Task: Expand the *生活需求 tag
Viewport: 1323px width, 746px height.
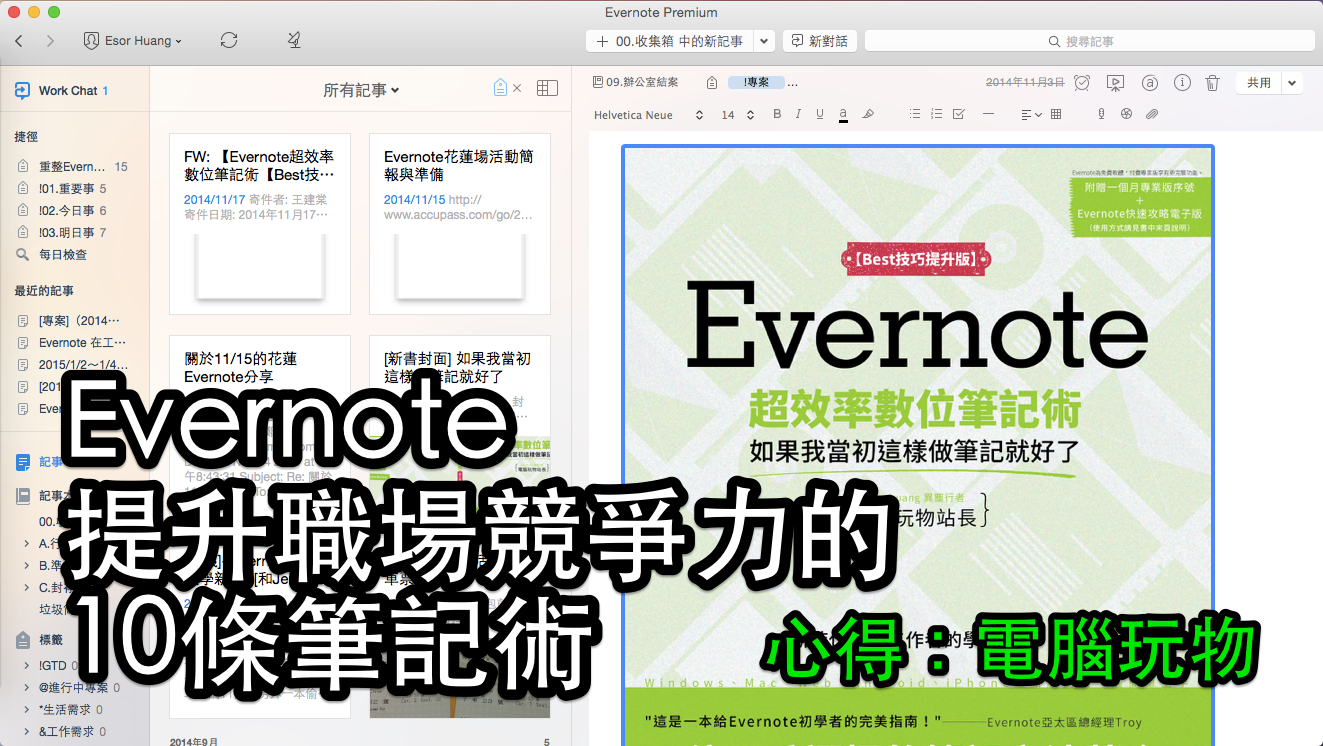Action: 27,710
